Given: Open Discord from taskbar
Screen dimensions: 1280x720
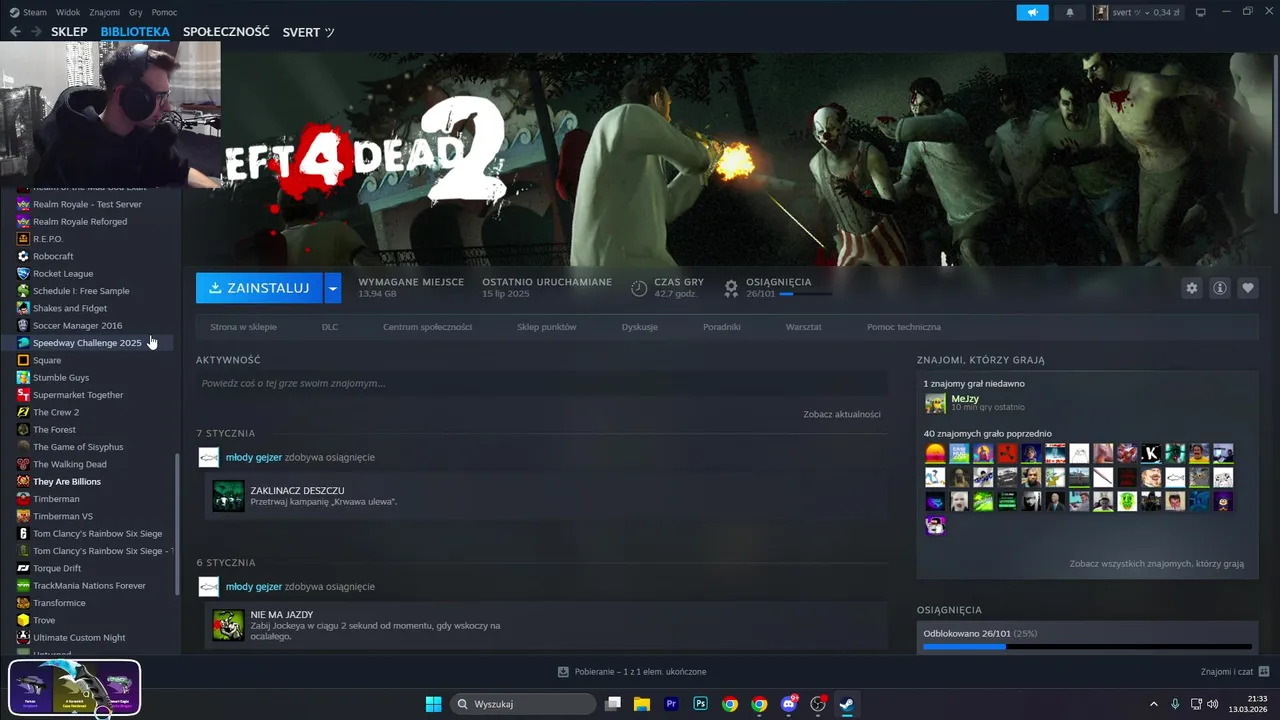Looking at the screenshot, I should tap(789, 704).
